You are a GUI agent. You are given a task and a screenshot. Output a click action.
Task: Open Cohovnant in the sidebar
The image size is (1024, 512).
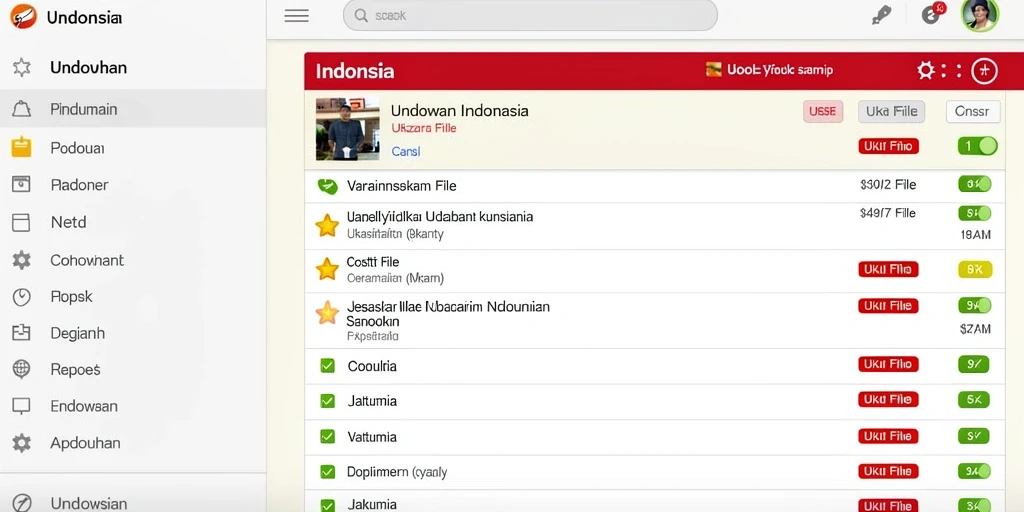(x=87, y=260)
